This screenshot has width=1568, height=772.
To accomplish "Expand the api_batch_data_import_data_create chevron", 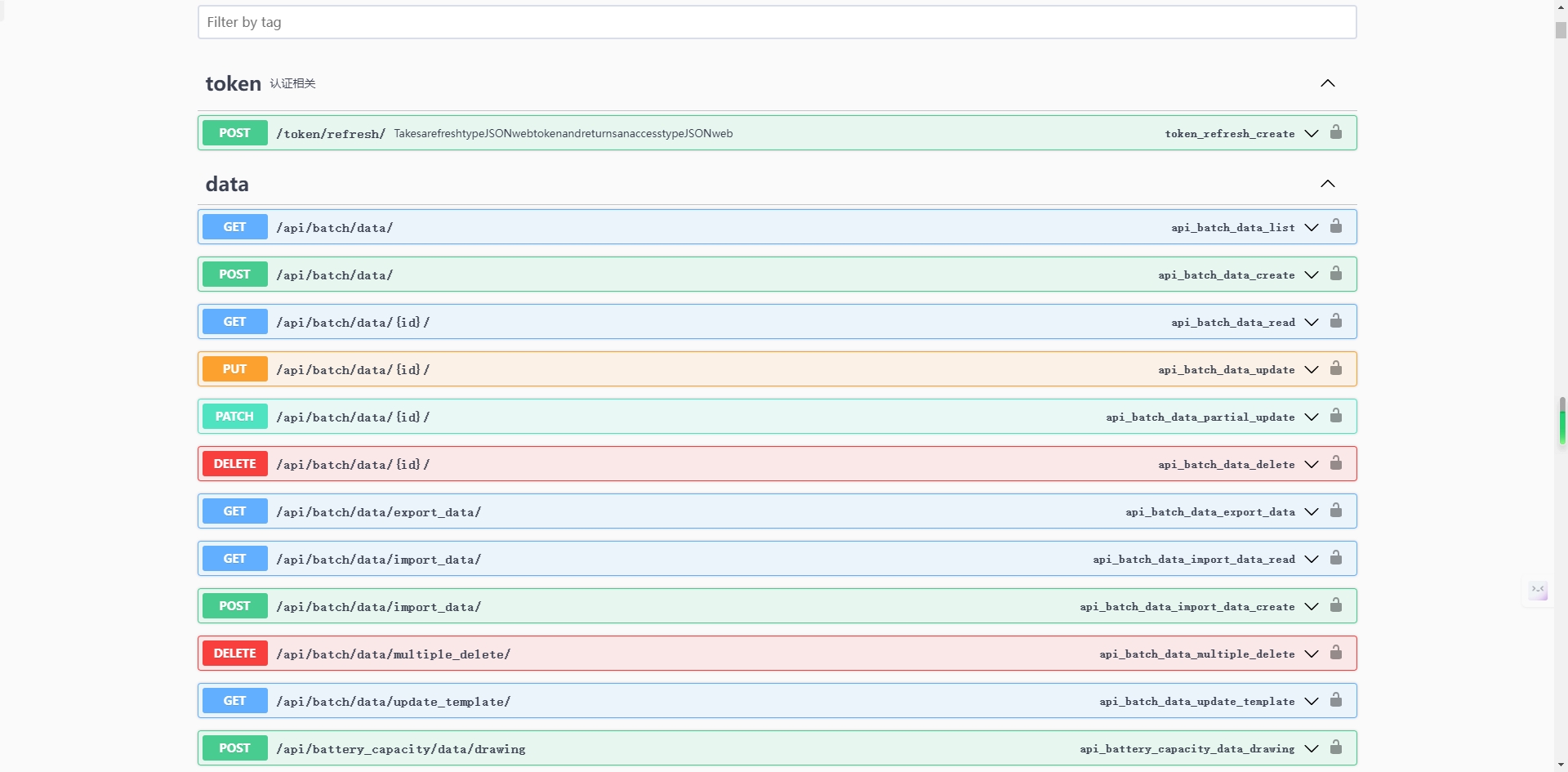I will click(1312, 606).
